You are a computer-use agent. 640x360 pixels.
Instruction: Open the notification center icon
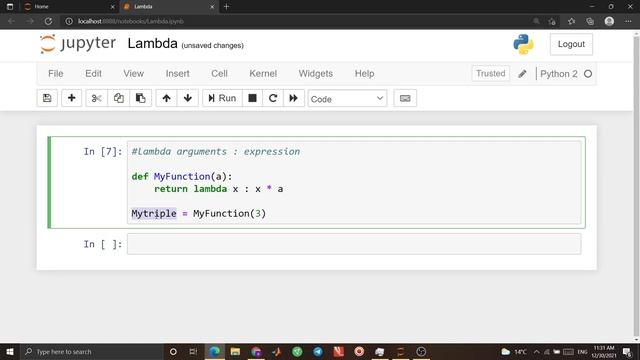tap(627, 351)
